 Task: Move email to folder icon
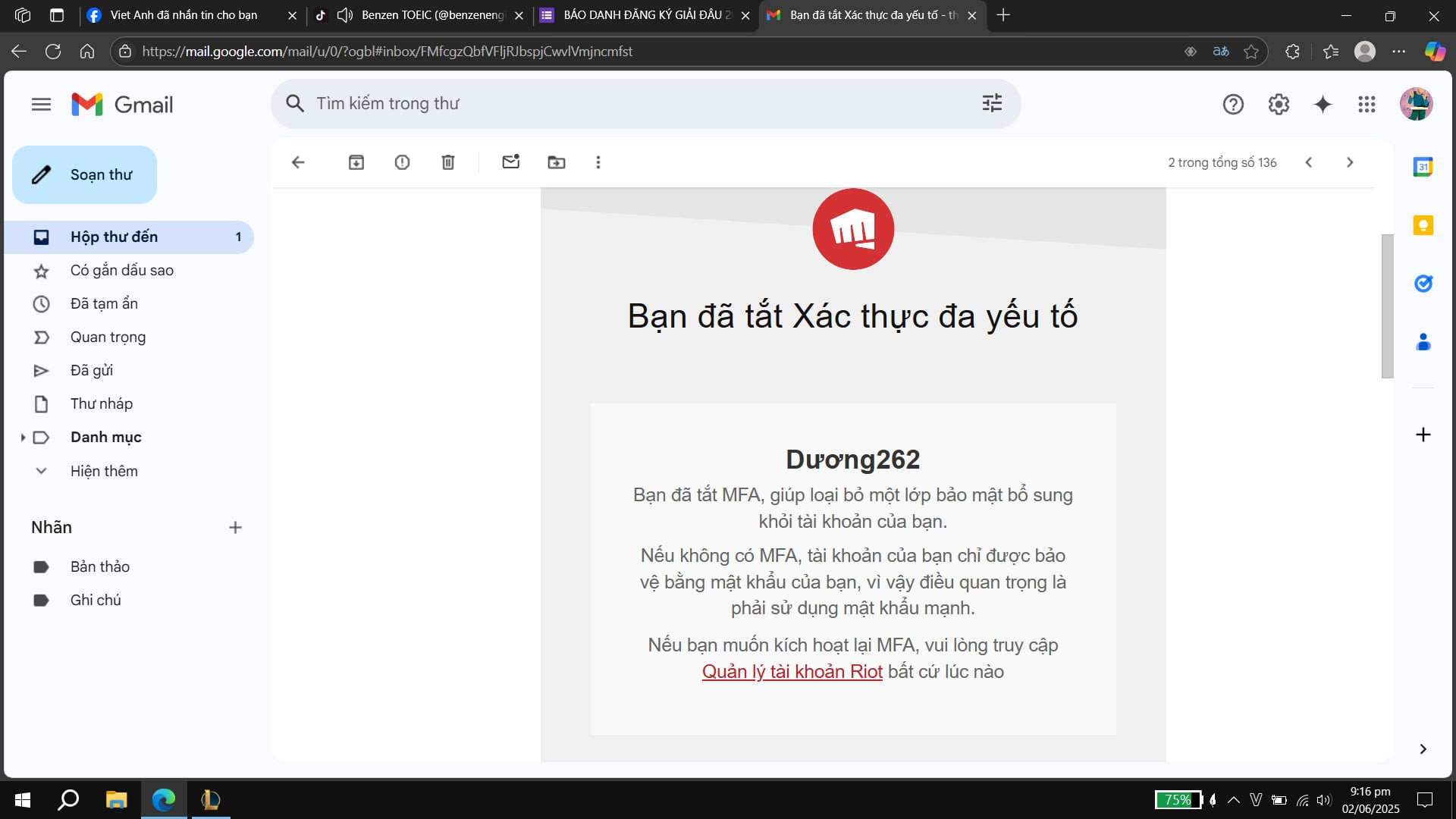click(x=557, y=162)
